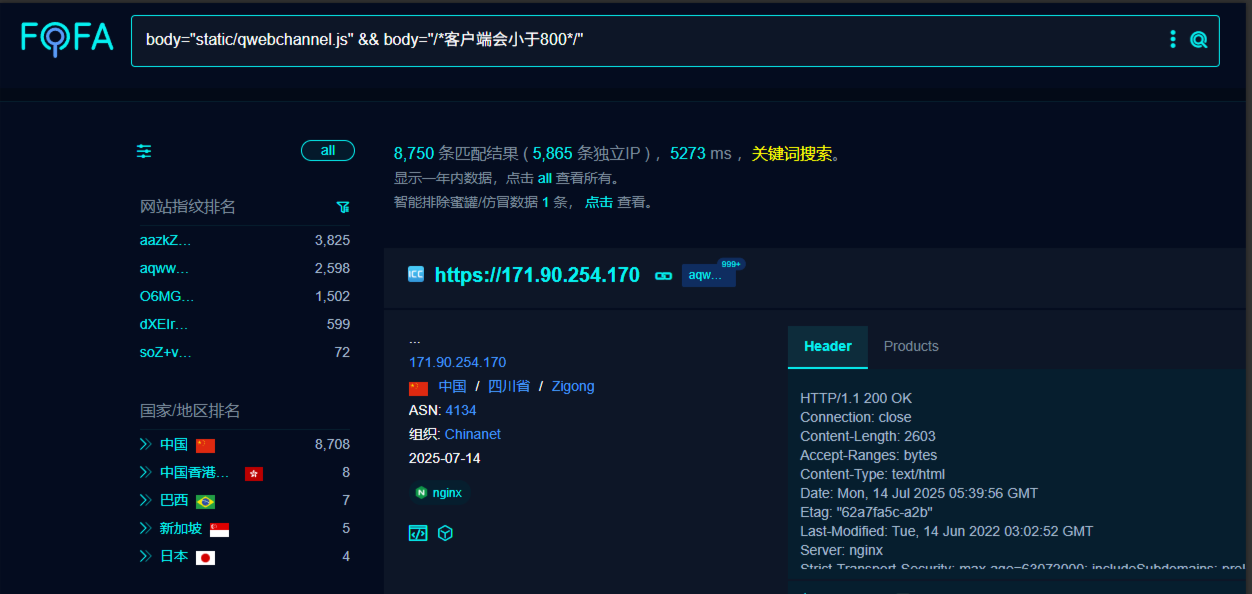1252x594 pixels.
Task: Open the three-dot search options menu
Action: tap(1173, 39)
